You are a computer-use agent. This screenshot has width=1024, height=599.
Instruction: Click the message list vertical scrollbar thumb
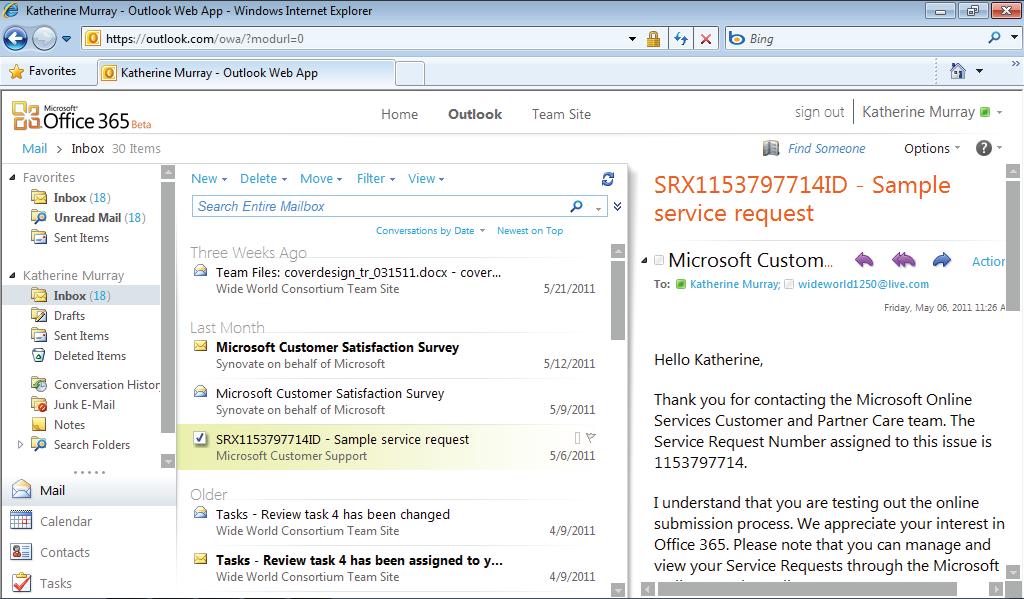click(x=618, y=299)
